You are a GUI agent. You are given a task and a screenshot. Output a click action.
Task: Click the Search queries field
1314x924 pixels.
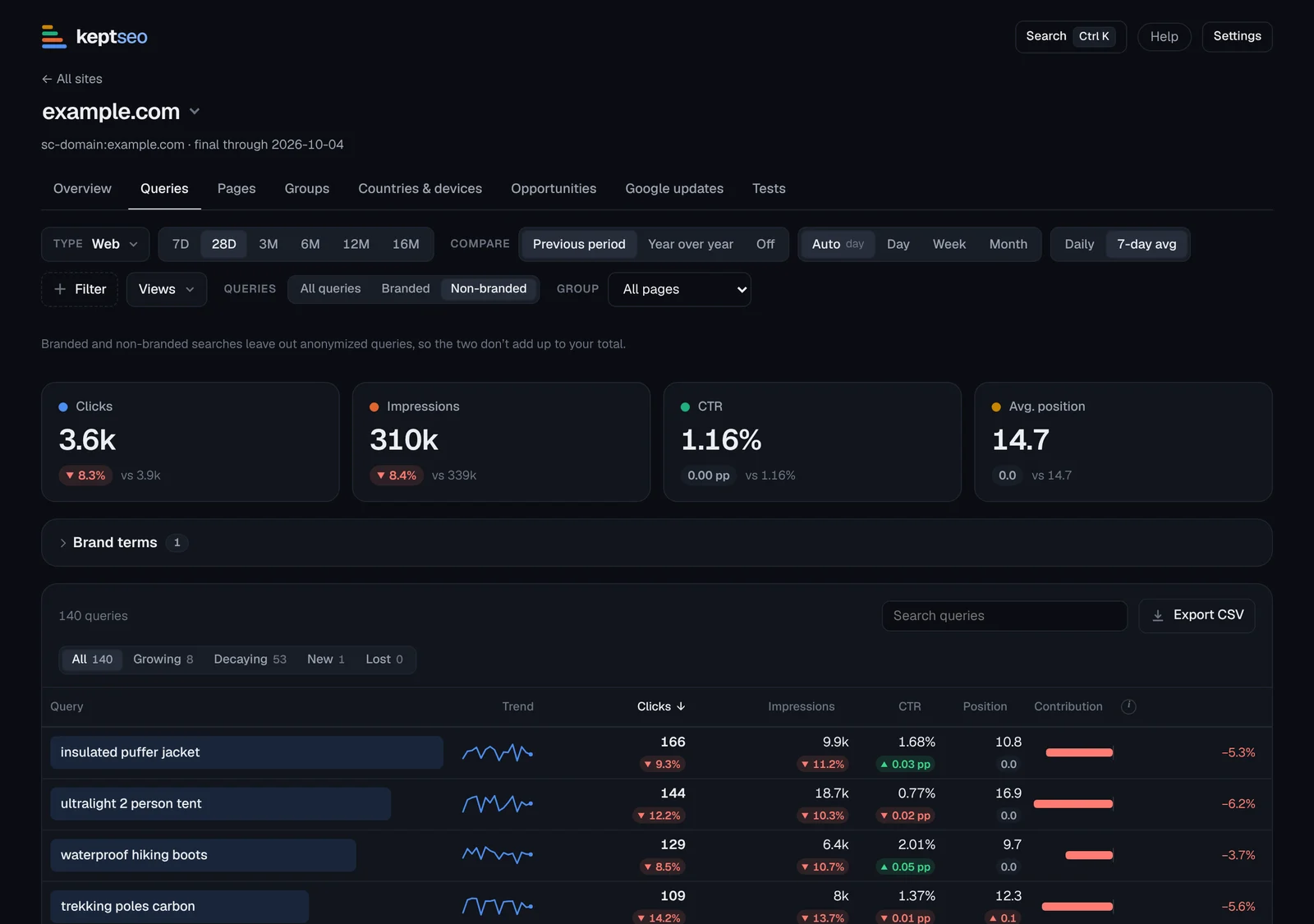click(x=1004, y=616)
